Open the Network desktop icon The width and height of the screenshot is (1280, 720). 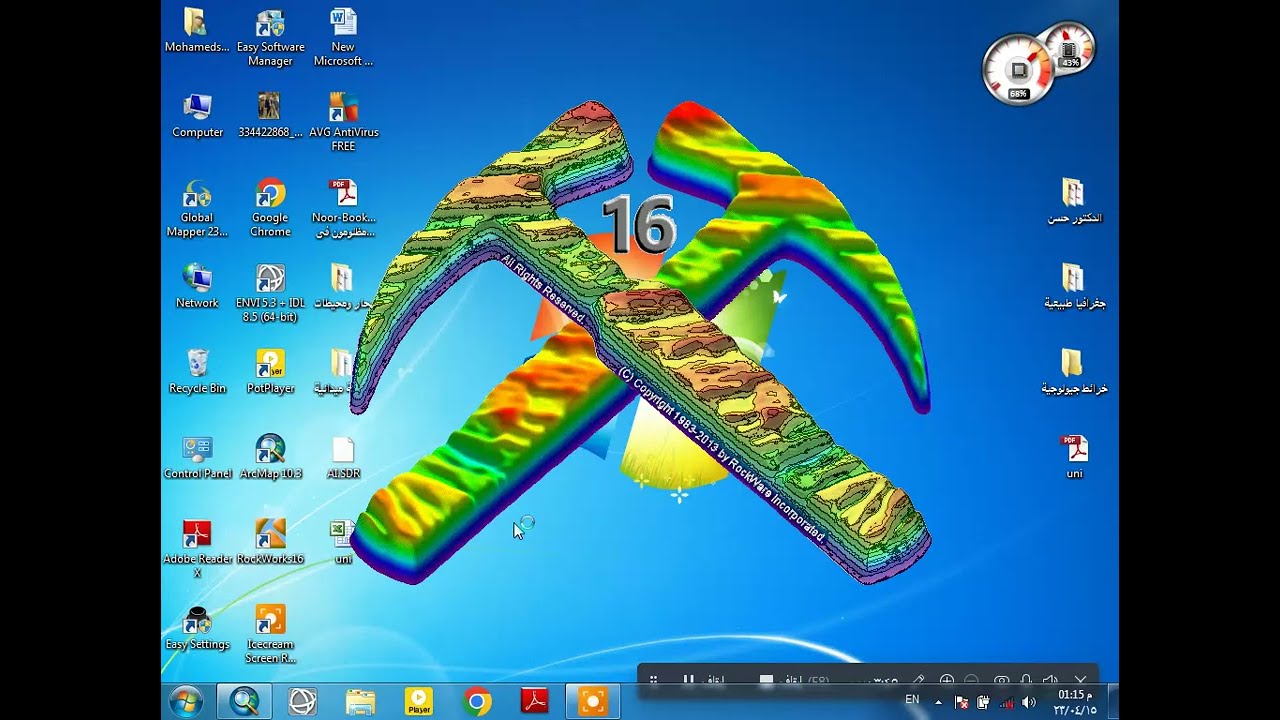pos(197,286)
